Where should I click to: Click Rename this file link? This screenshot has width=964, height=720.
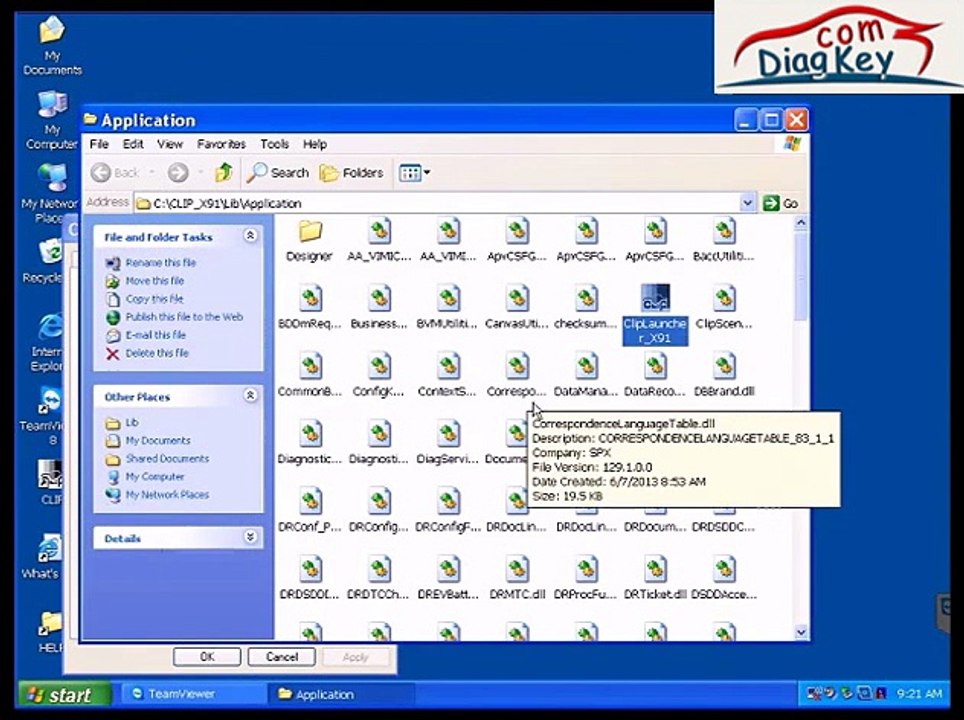160,263
